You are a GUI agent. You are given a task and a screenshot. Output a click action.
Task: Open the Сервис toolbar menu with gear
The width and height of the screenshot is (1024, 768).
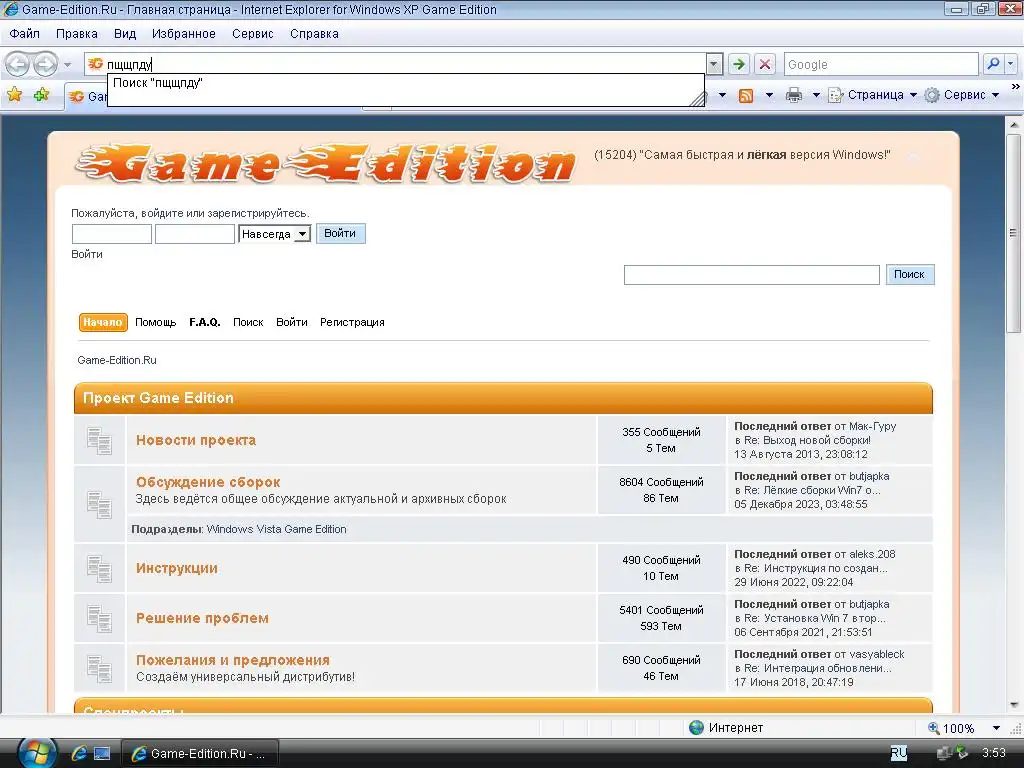pos(961,95)
